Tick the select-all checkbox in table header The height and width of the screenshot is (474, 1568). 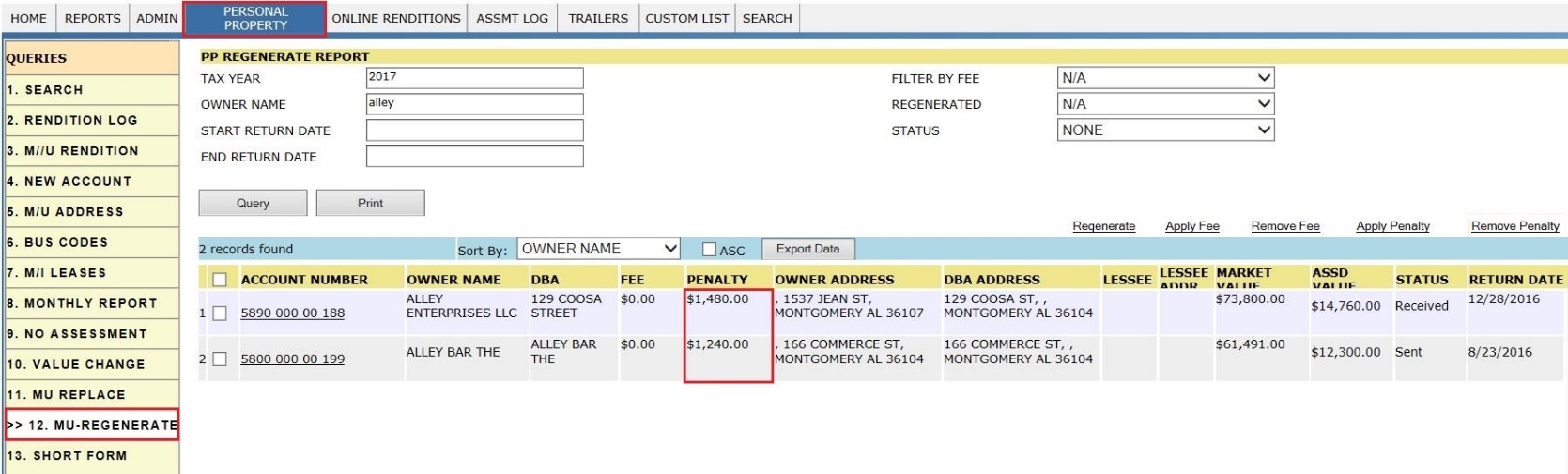click(x=220, y=280)
